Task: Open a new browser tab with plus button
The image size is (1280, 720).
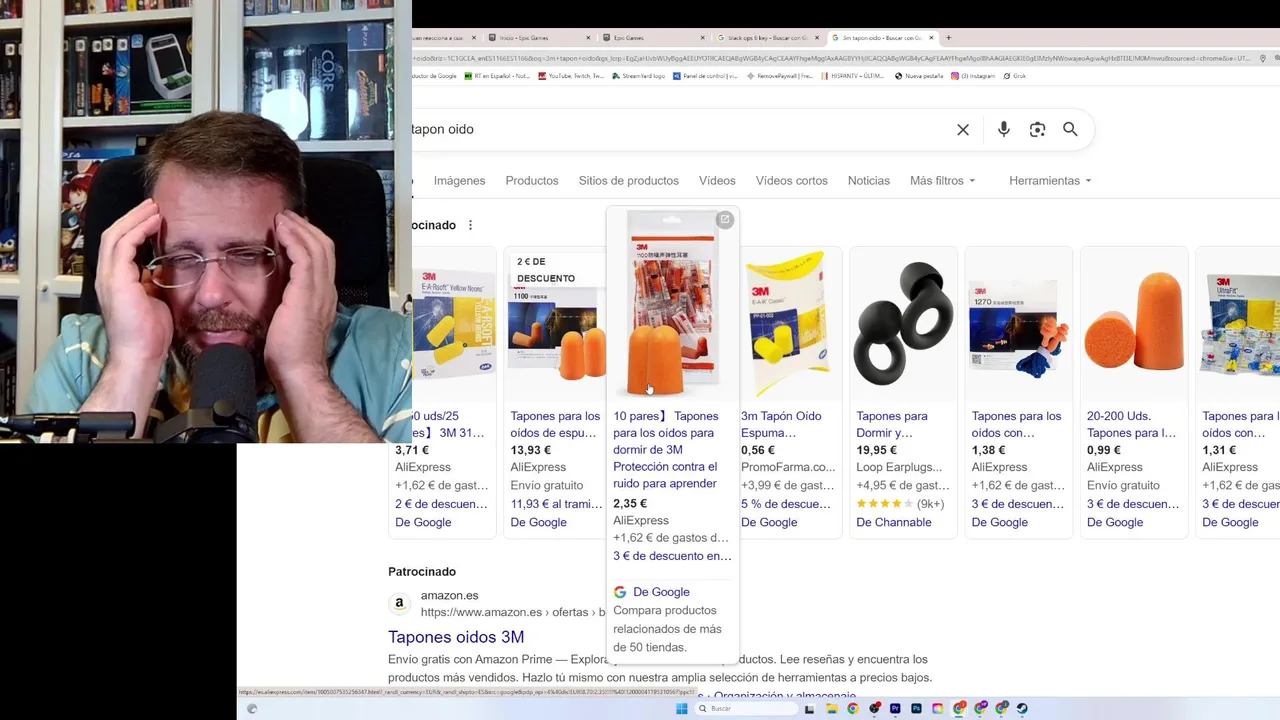Action: click(949, 38)
